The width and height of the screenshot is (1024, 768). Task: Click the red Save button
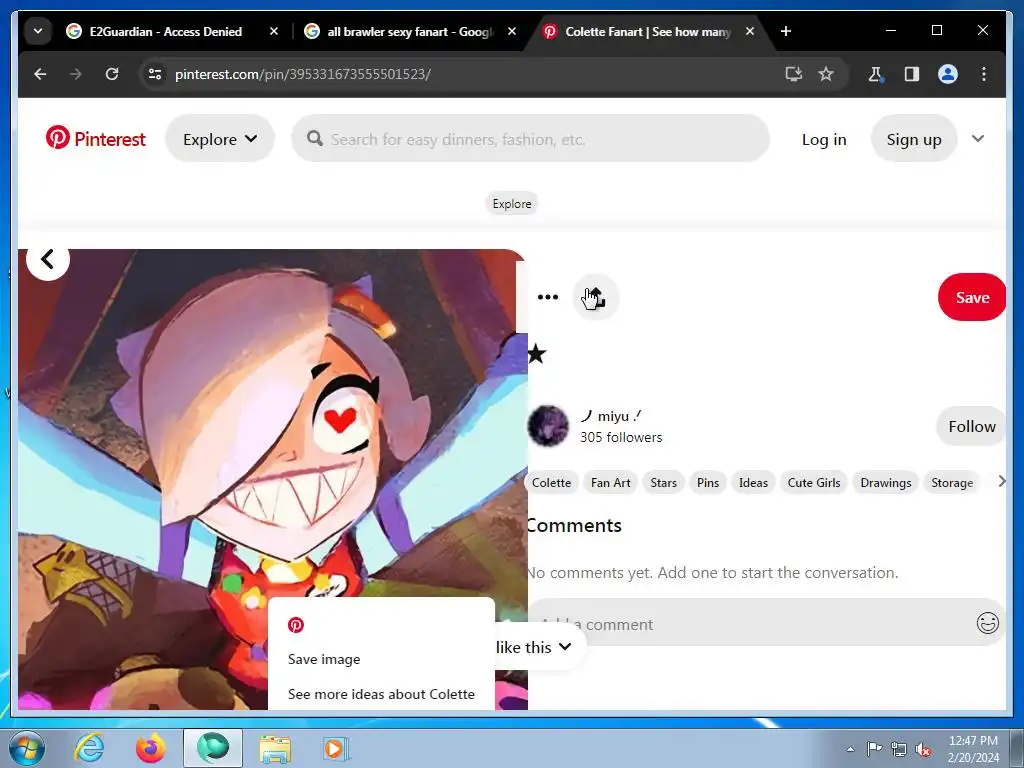972,297
